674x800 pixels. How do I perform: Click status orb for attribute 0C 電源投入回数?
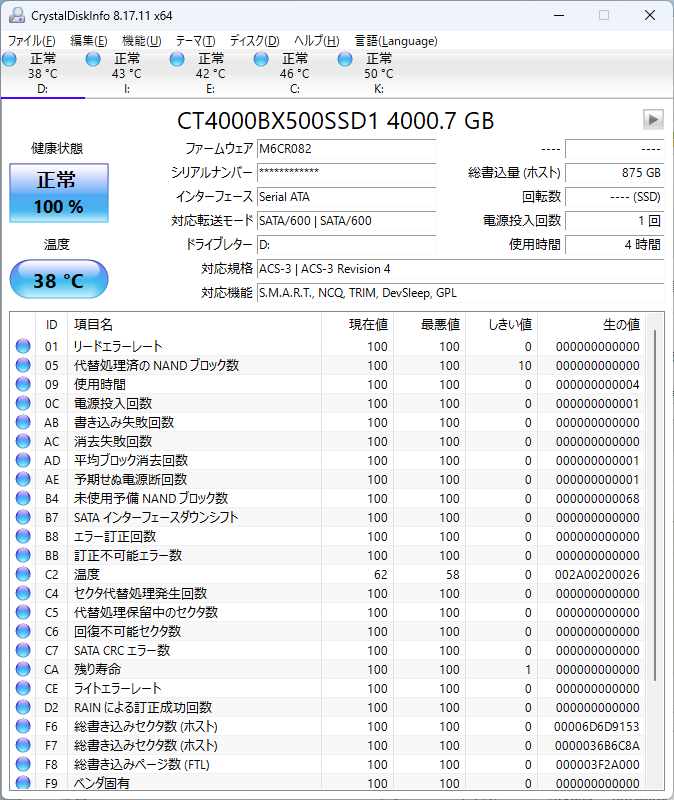coord(23,403)
